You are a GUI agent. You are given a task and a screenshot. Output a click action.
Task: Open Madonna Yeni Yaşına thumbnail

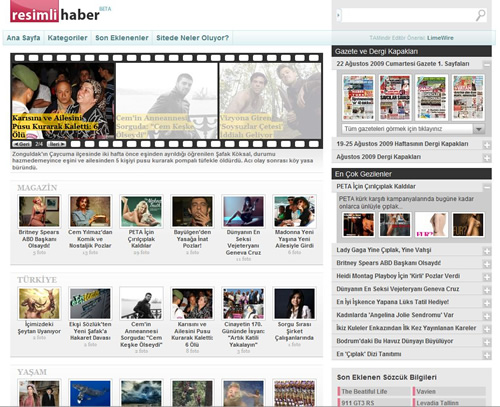point(294,211)
